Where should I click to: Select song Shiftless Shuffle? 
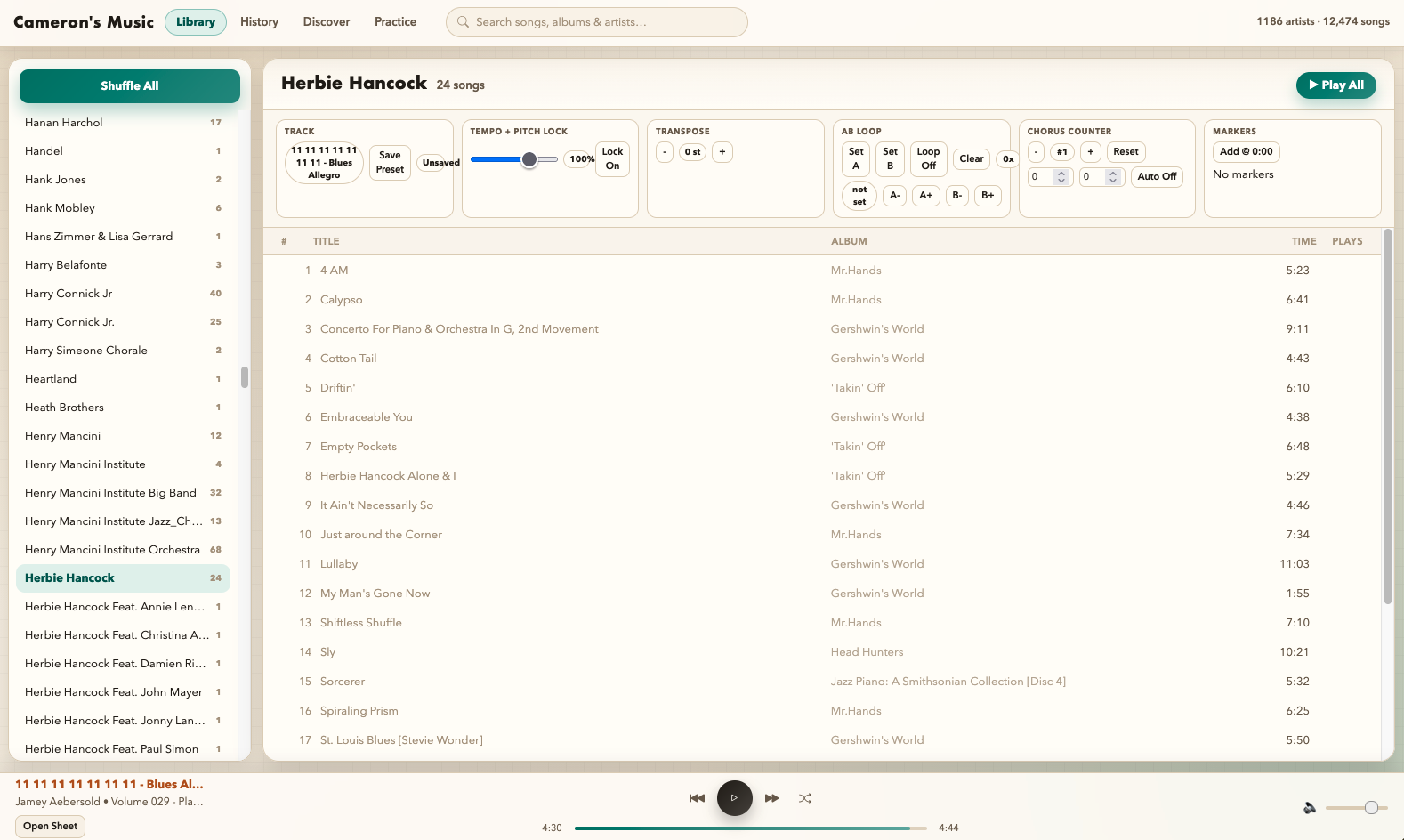[x=824, y=623]
